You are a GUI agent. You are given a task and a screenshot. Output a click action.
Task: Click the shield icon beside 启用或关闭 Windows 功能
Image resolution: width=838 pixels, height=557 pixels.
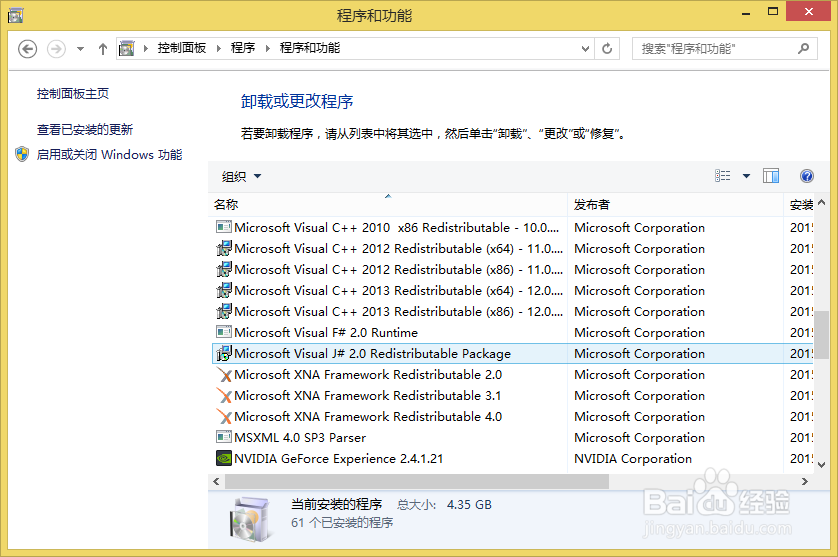22,154
